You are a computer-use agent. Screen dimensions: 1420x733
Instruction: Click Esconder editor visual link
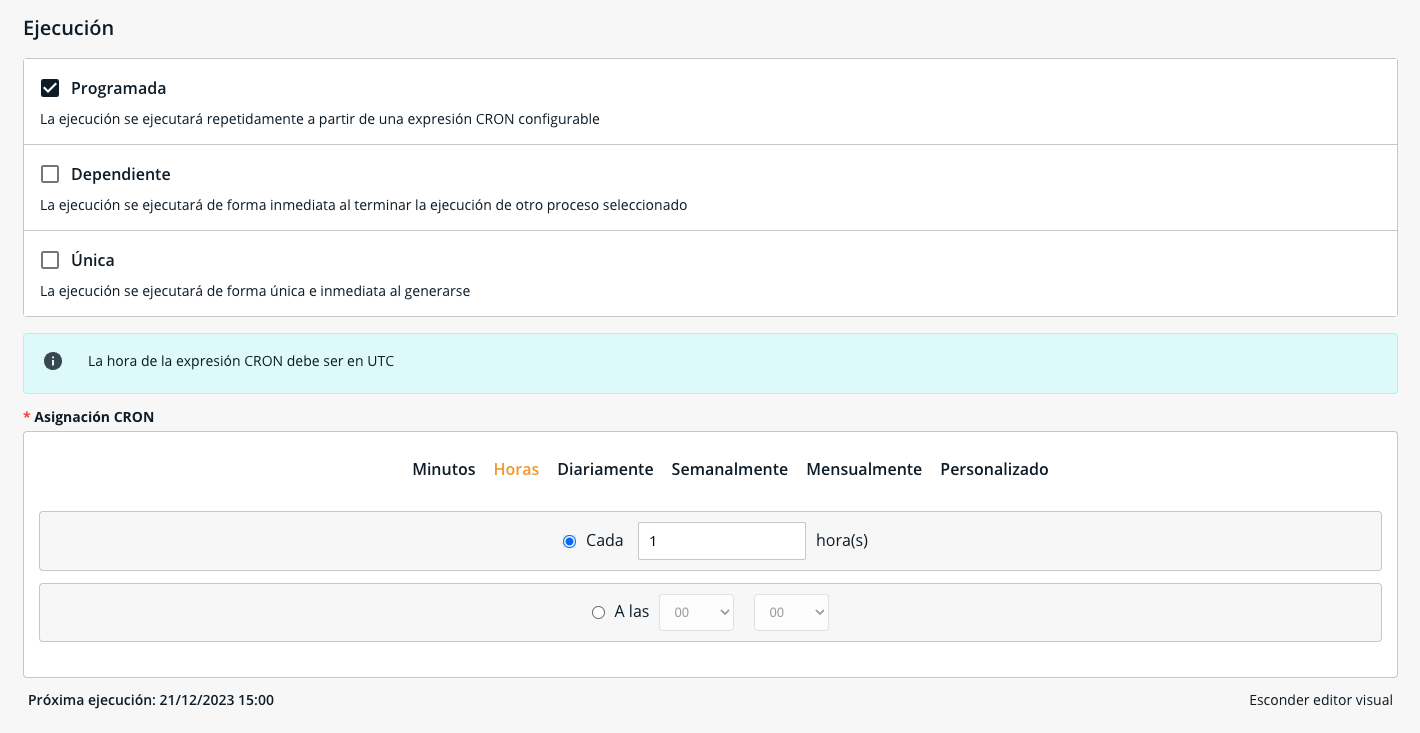pyautogui.click(x=1321, y=700)
